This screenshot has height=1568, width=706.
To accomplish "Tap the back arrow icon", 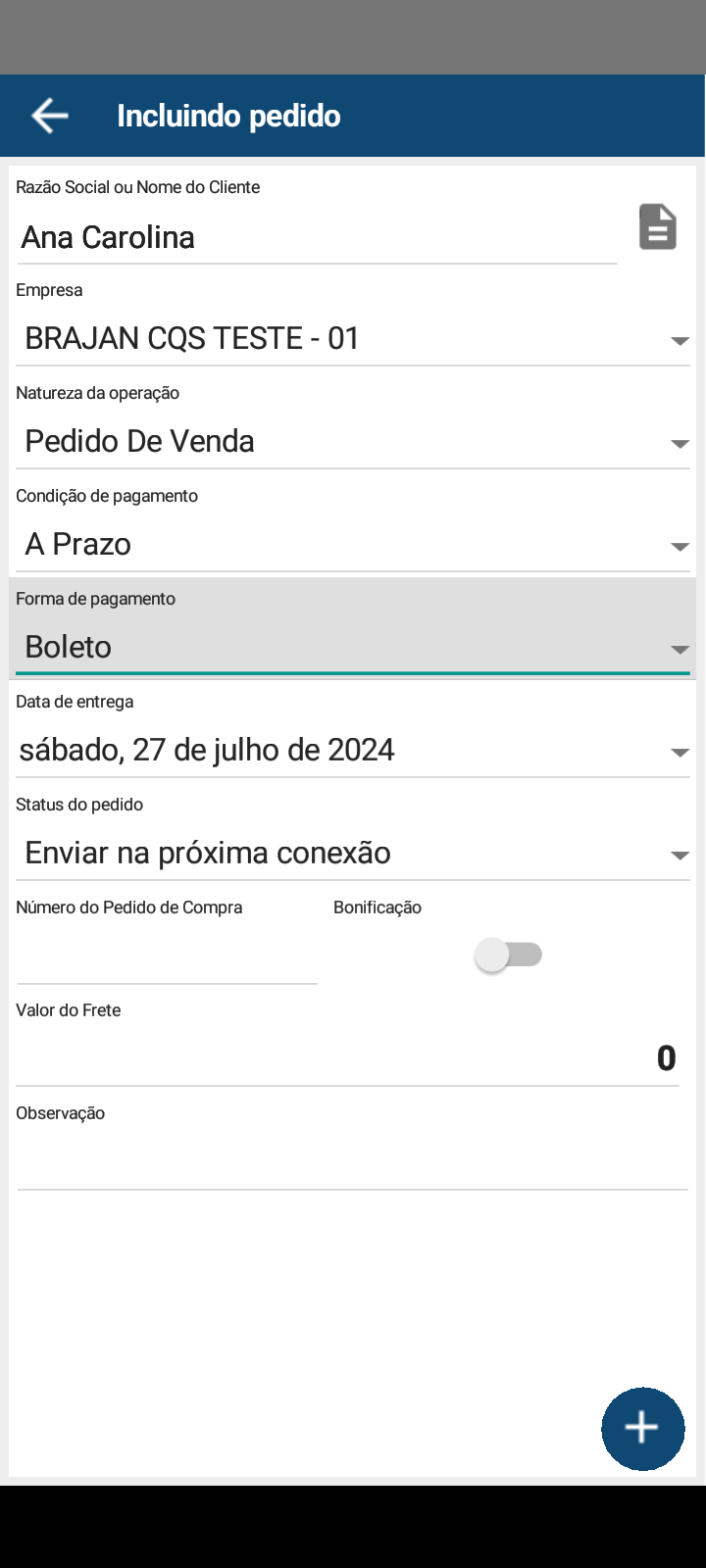I will 49,116.
